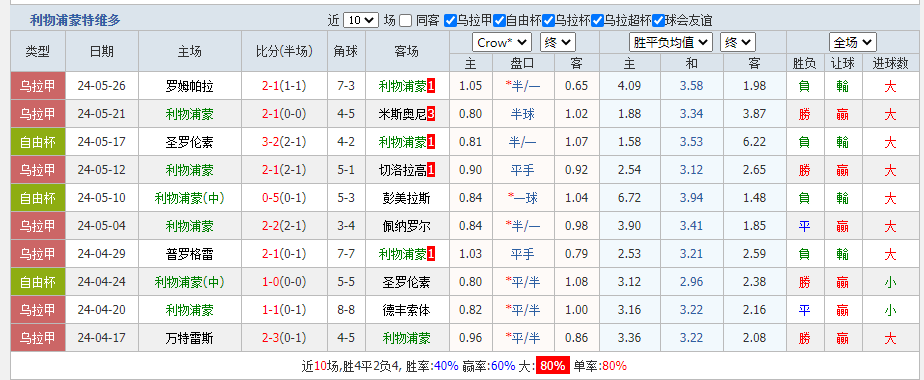924x380 pixels.
Task: Click the 3.94 draw odds value
Action: pos(692,198)
